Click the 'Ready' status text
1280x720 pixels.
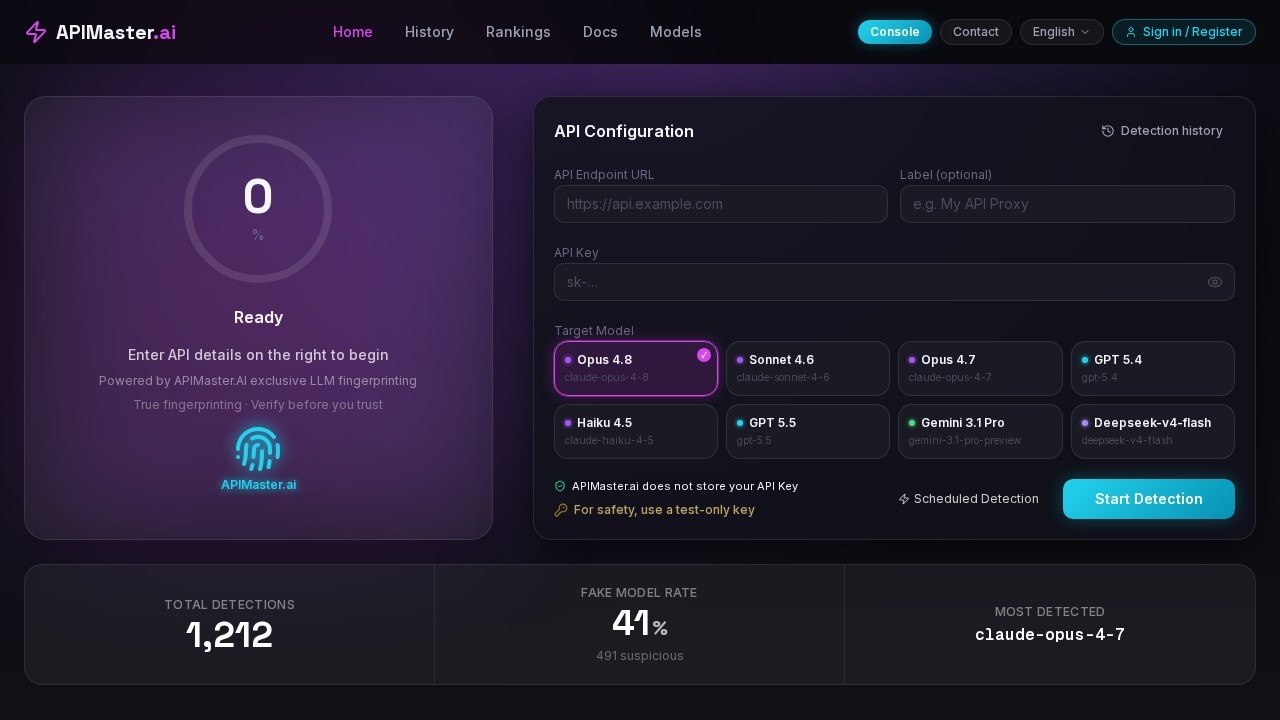pyautogui.click(x=258, y=318)
